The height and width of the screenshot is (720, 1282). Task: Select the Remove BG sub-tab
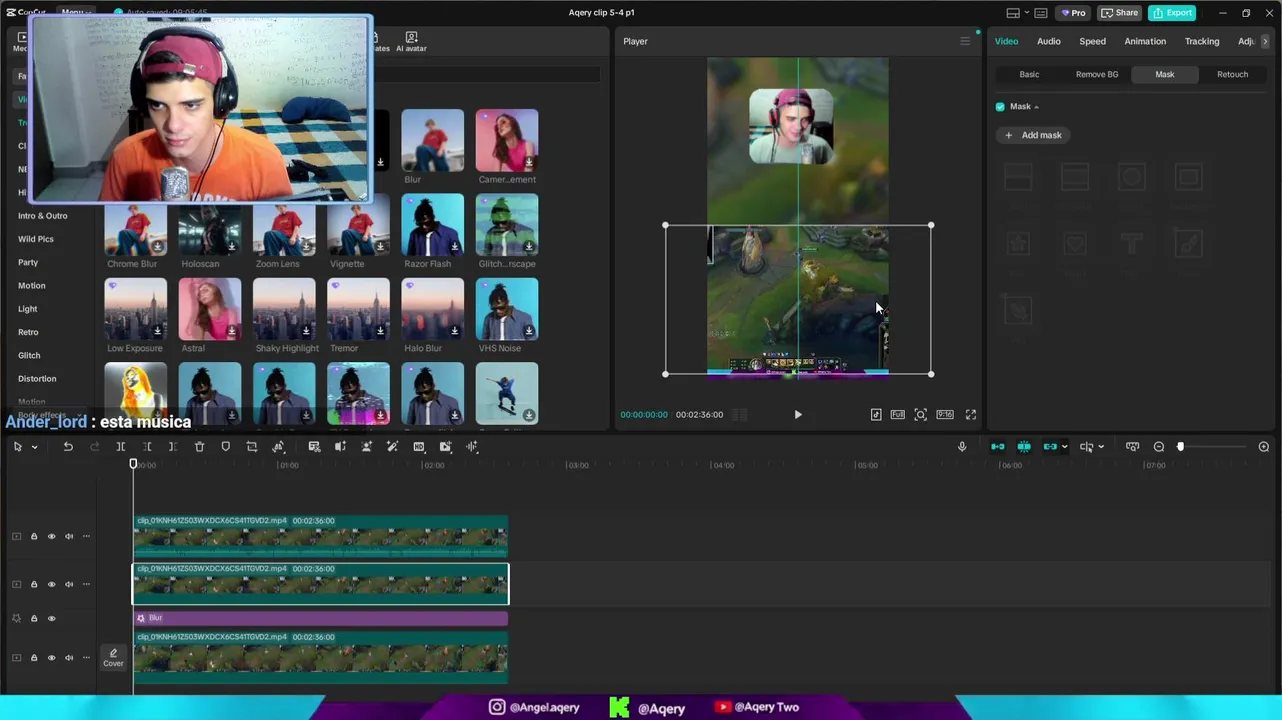tap(1097, 74)
